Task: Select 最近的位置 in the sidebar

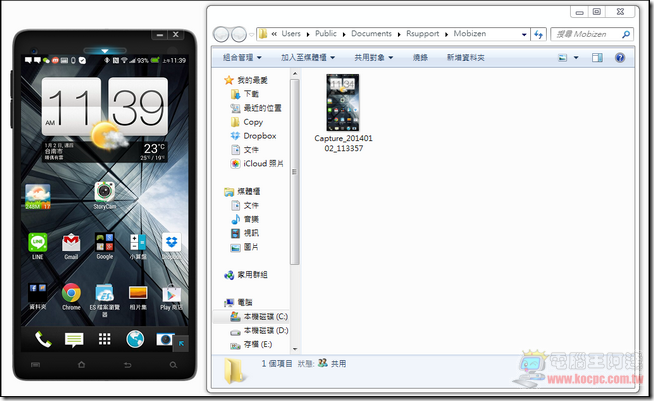Action: point(256,108)
